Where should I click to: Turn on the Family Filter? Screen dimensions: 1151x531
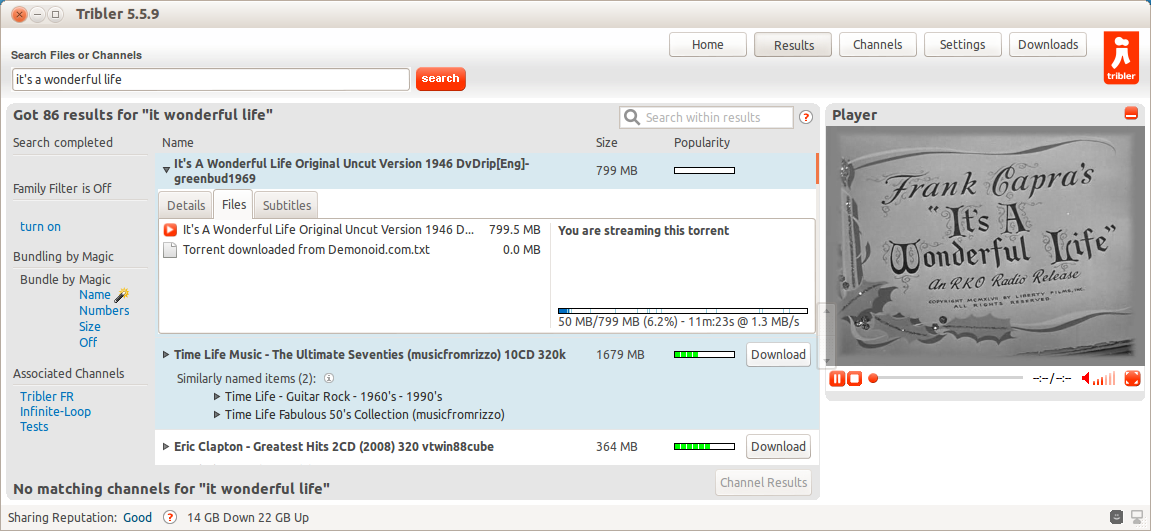40,227
